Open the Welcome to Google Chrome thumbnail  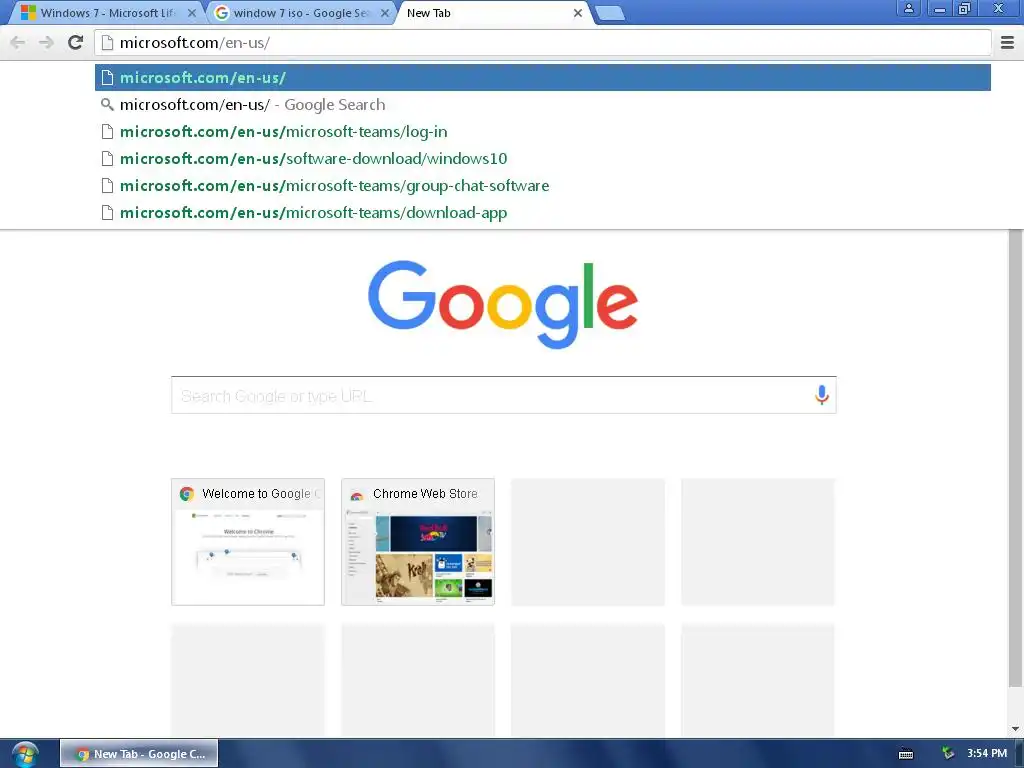[x=248, y=542]
